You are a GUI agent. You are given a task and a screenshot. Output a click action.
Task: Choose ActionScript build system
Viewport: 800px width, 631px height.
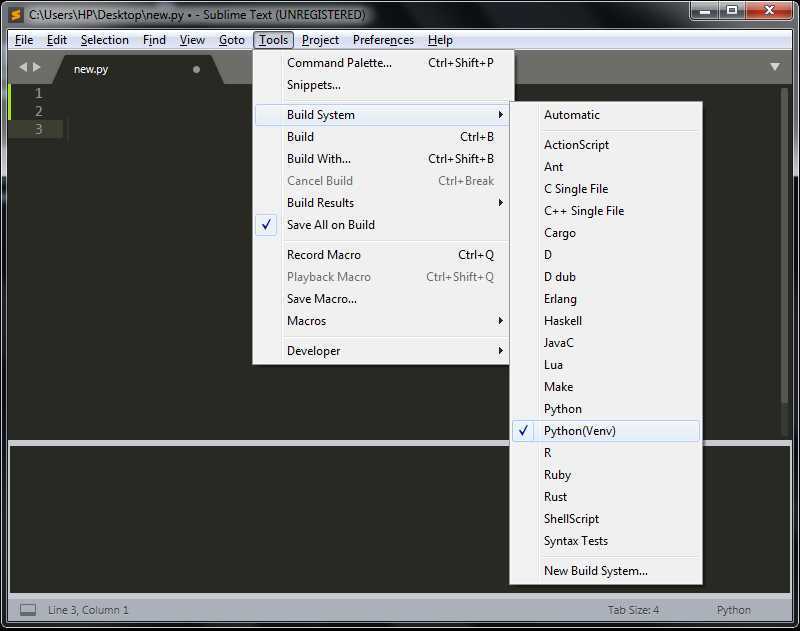click(606, 145)
